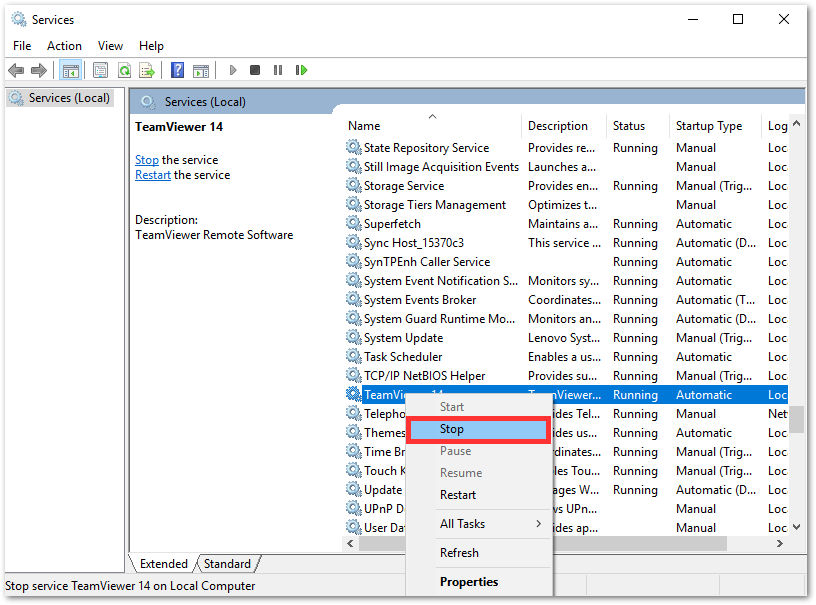The width and height of the screenshot is (816, 605).
Task: Click the Properties sheet toolbar icon
Action: [x=100, y=70]
